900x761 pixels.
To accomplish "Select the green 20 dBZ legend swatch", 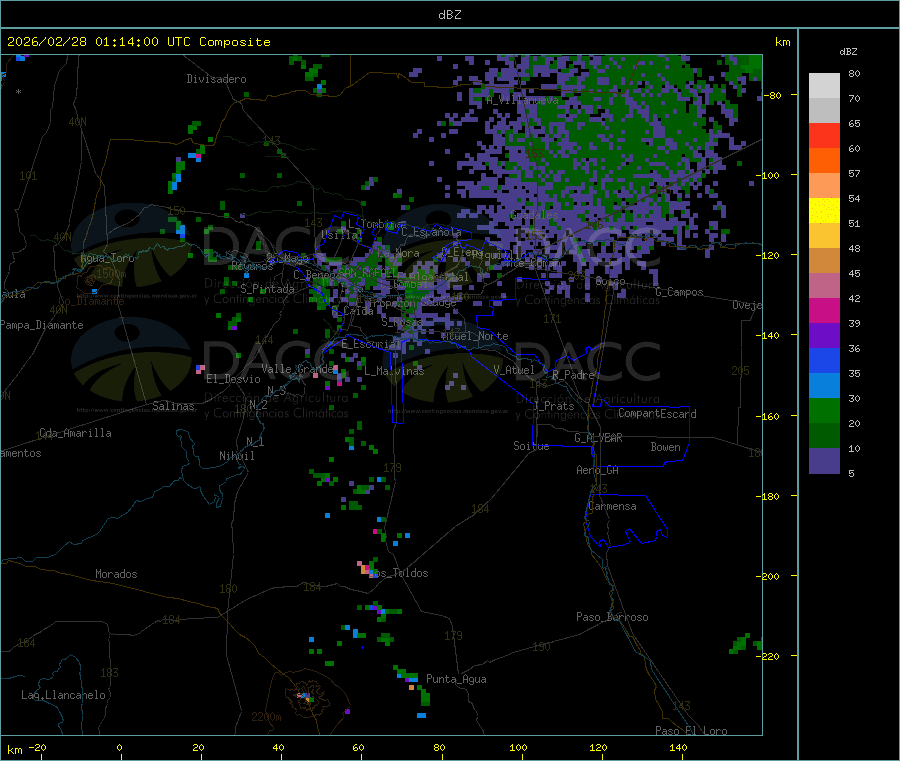I will click(824, 410).
